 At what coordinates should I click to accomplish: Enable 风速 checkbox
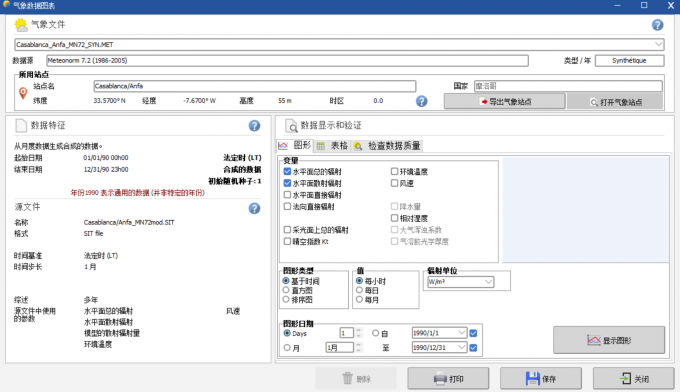pyautogui.click(x=394, y=183)
